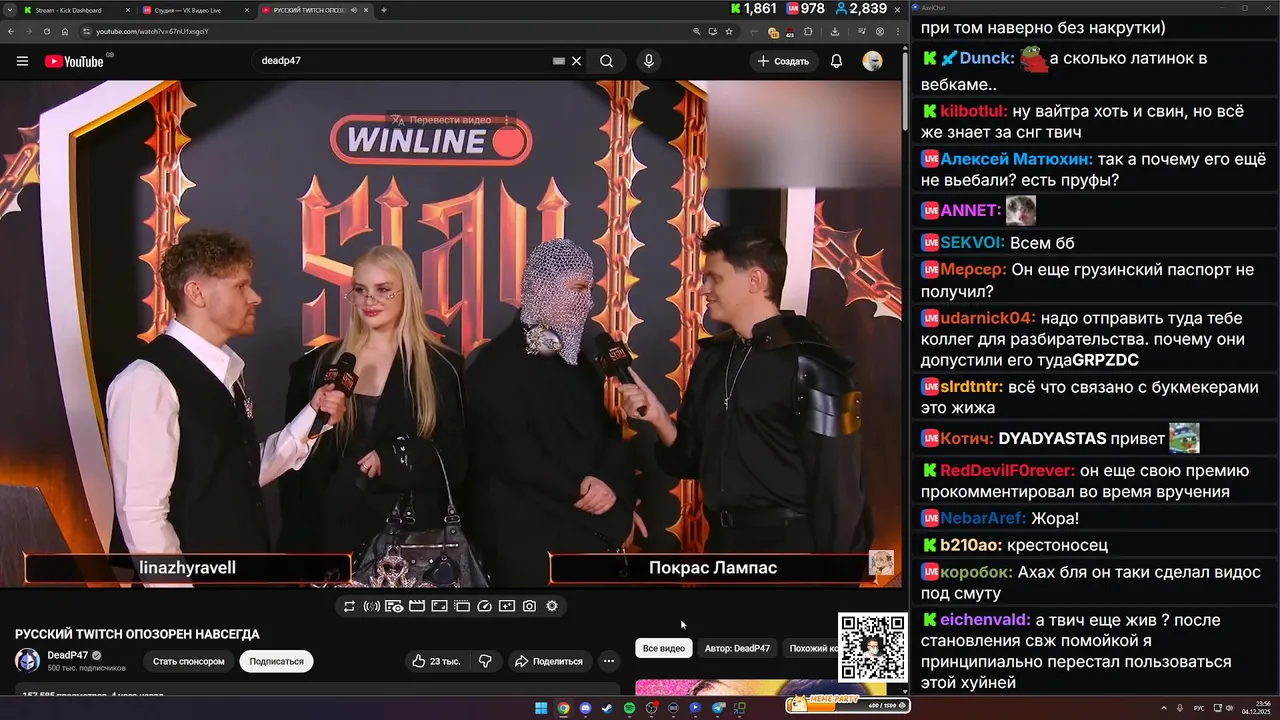Click Поделиться share button

[x=548, y=661]
